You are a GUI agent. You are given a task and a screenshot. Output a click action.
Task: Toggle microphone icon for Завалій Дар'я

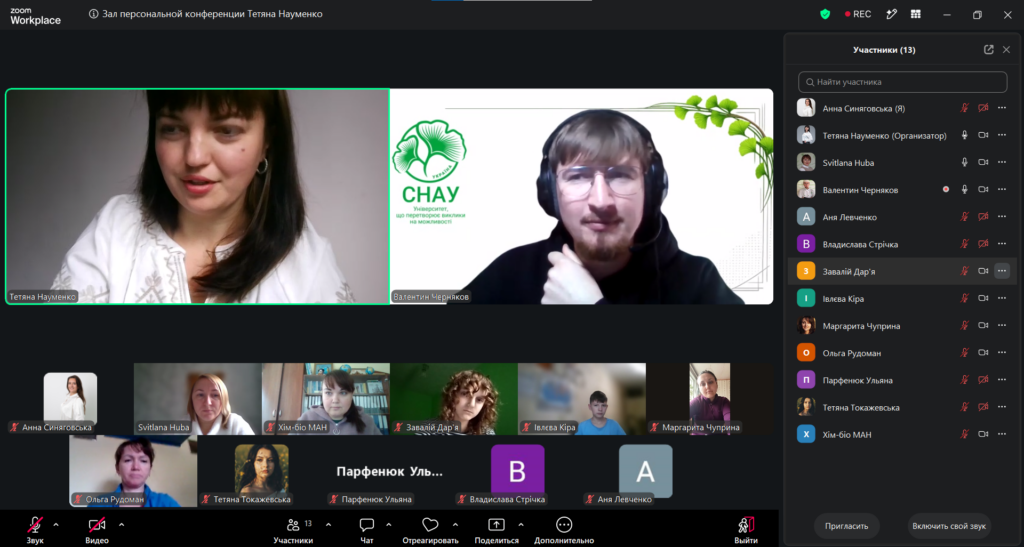click(965, 271)
